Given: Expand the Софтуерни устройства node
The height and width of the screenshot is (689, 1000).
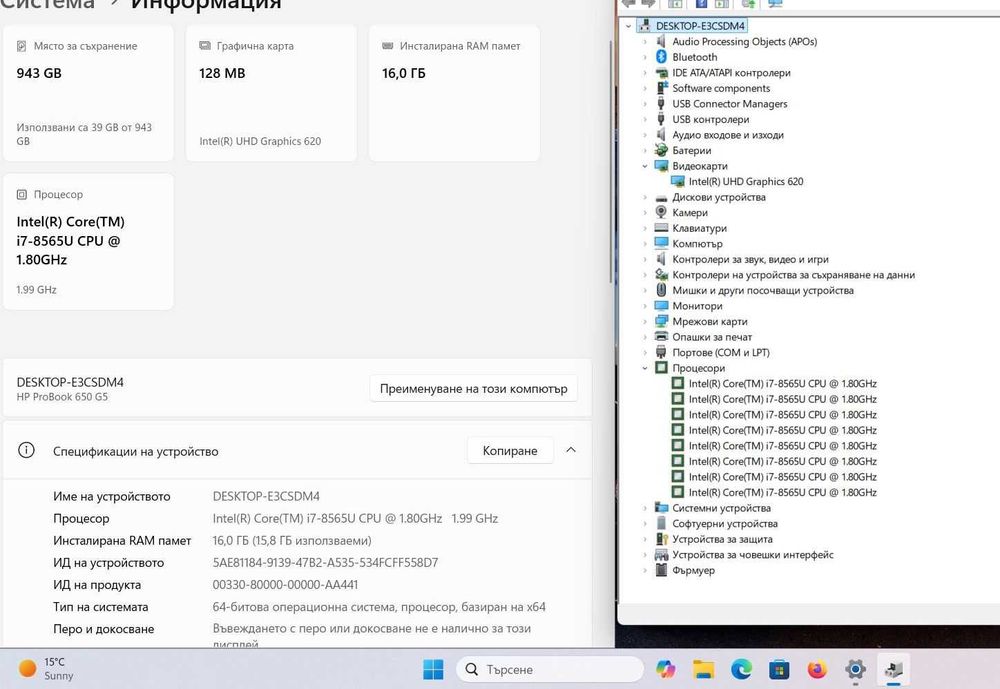Looking at the screenshot, I should click(645, 524).
